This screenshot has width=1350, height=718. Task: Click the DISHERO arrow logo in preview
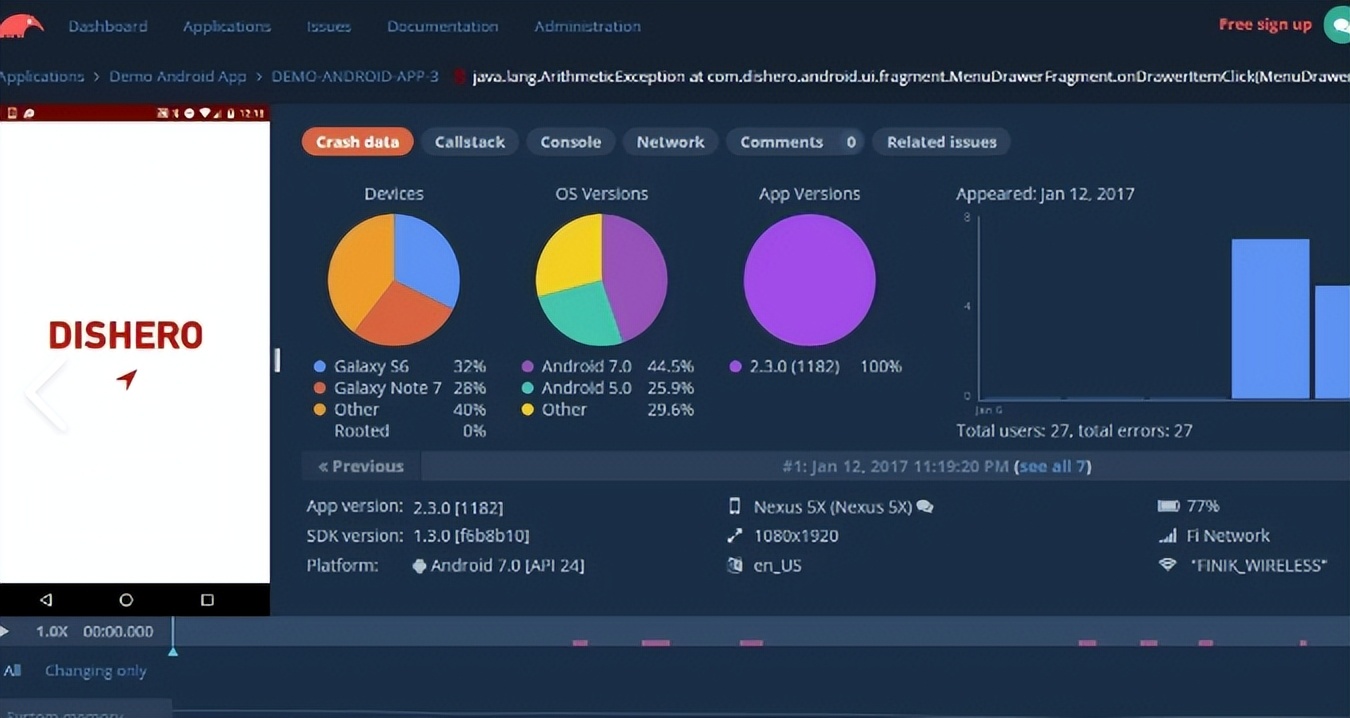coord(126,379)
